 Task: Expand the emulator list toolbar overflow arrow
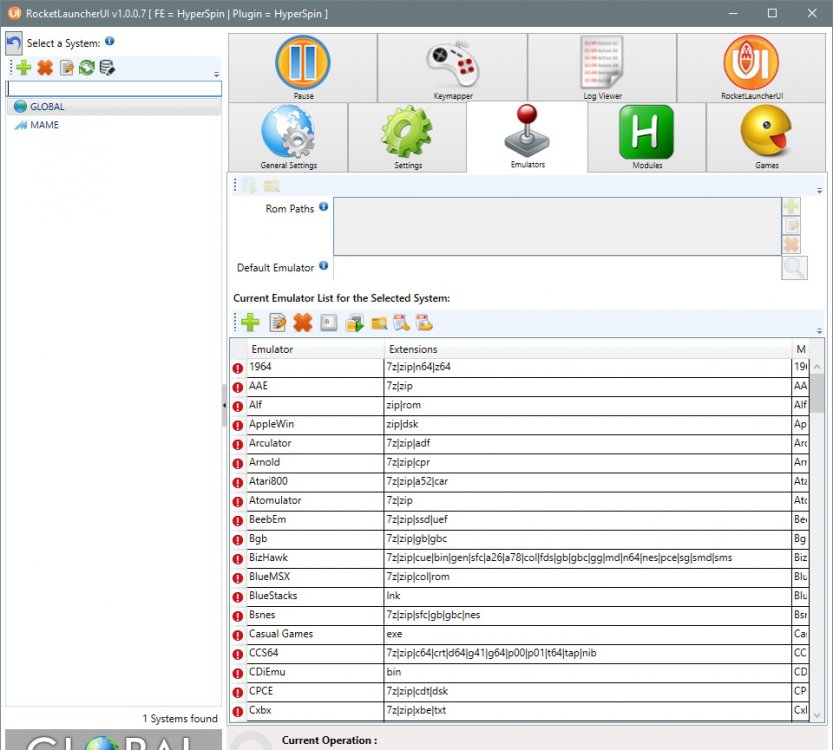(x=819, y=330)
